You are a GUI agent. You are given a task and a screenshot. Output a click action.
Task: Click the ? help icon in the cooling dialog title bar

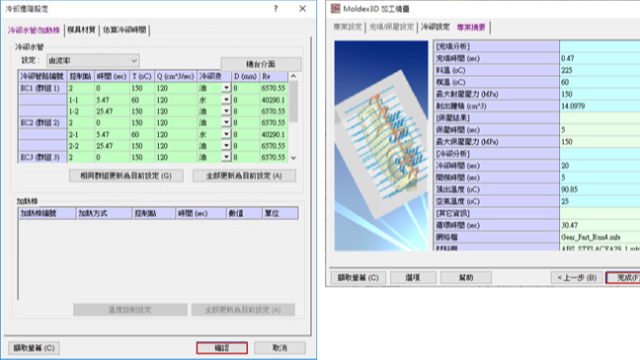pyautogui.click(x=276, y=9)
